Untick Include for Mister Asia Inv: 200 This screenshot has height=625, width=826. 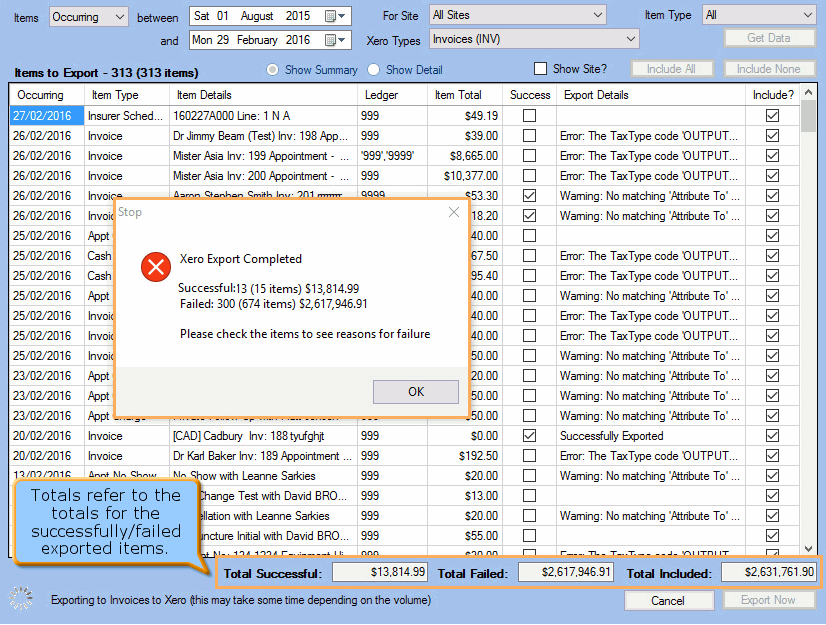772,175
